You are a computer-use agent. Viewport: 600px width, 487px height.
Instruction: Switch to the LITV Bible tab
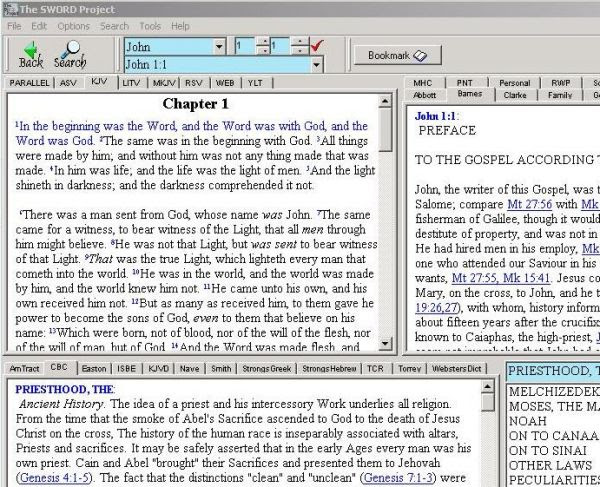coord(131,83)
